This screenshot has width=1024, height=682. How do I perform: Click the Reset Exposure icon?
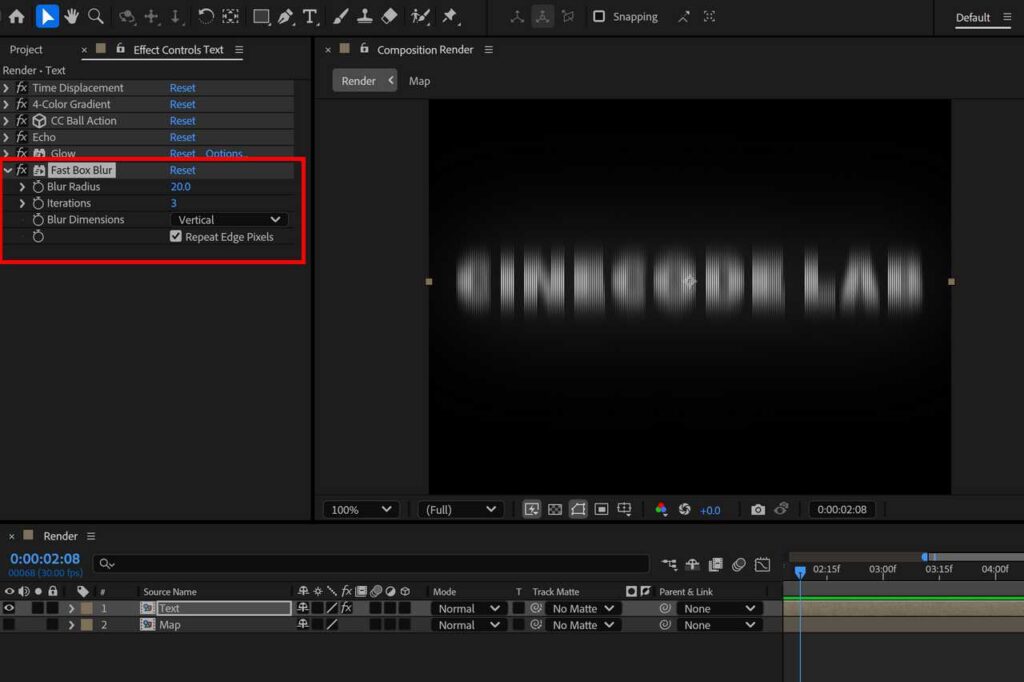pyautogui.click(x=684, y=510)
